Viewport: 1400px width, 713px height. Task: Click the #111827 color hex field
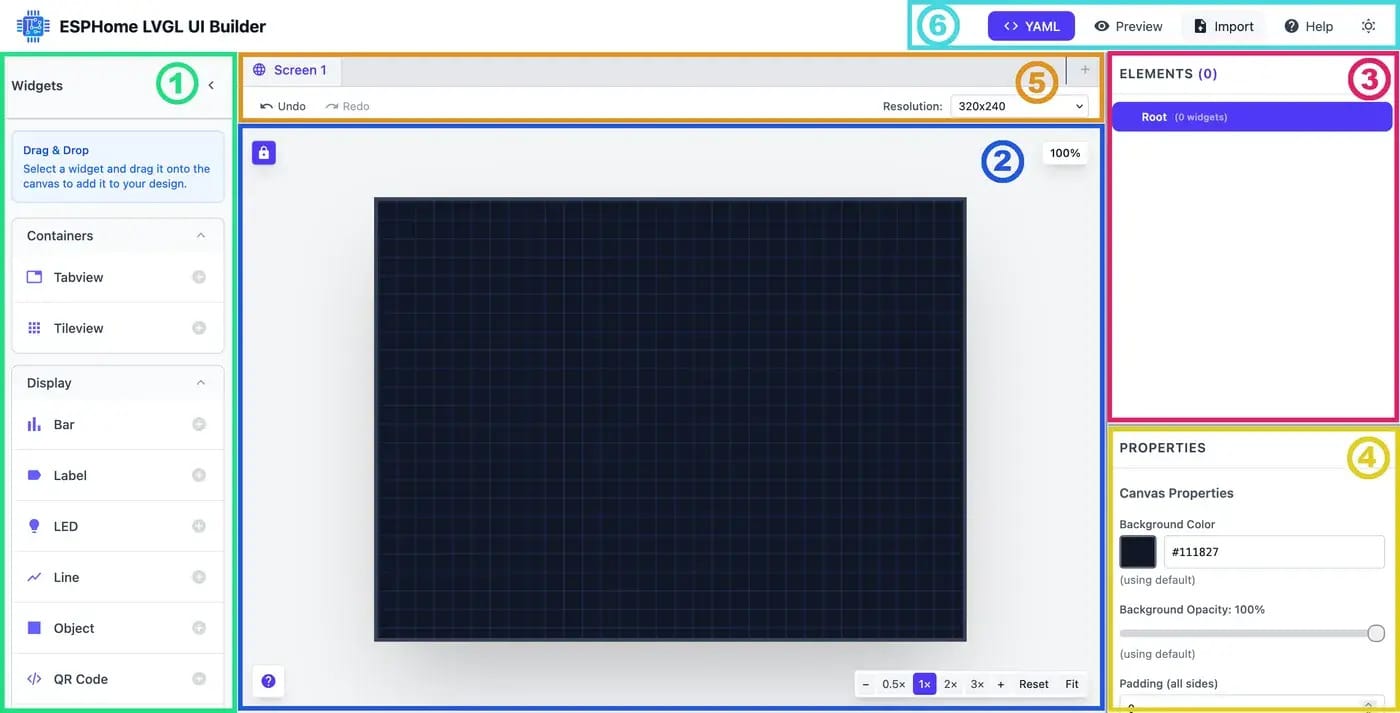[1274, 552]
